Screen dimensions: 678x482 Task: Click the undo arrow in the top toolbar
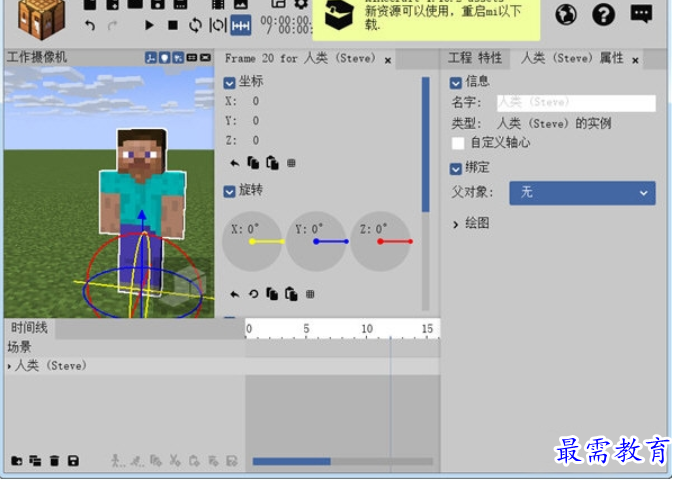90,26
